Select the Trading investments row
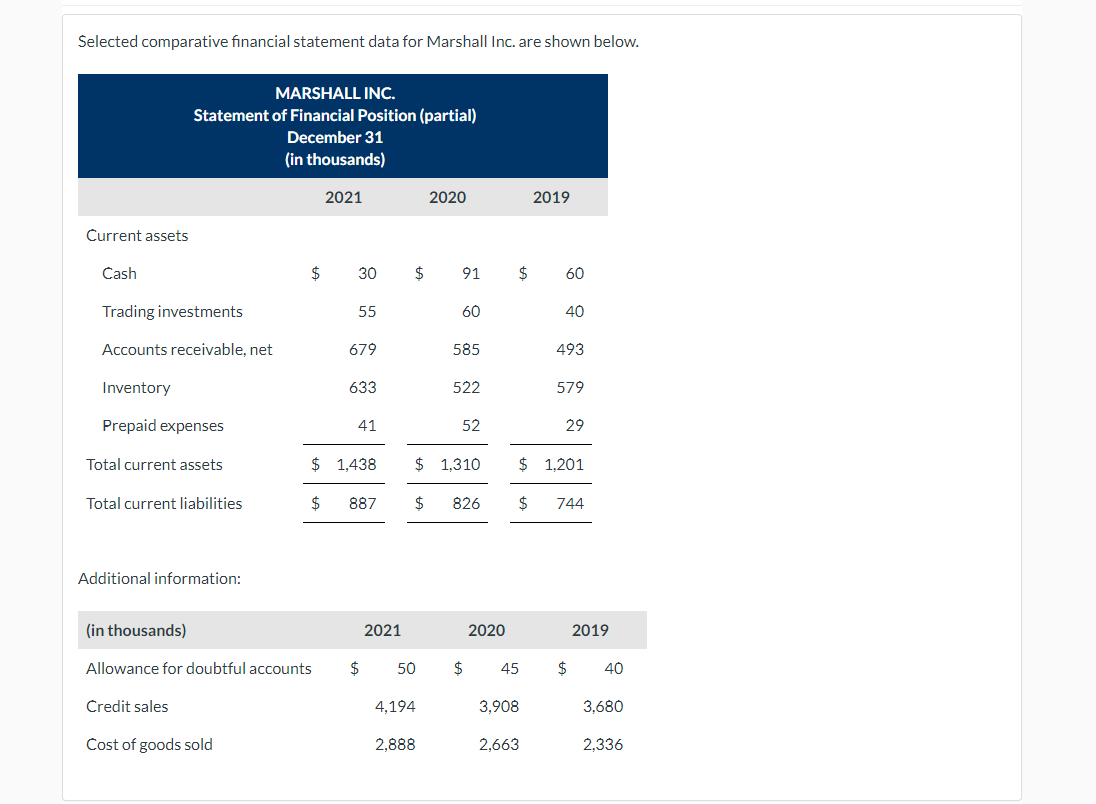The image size is (1096, 804). coord(172,311)
